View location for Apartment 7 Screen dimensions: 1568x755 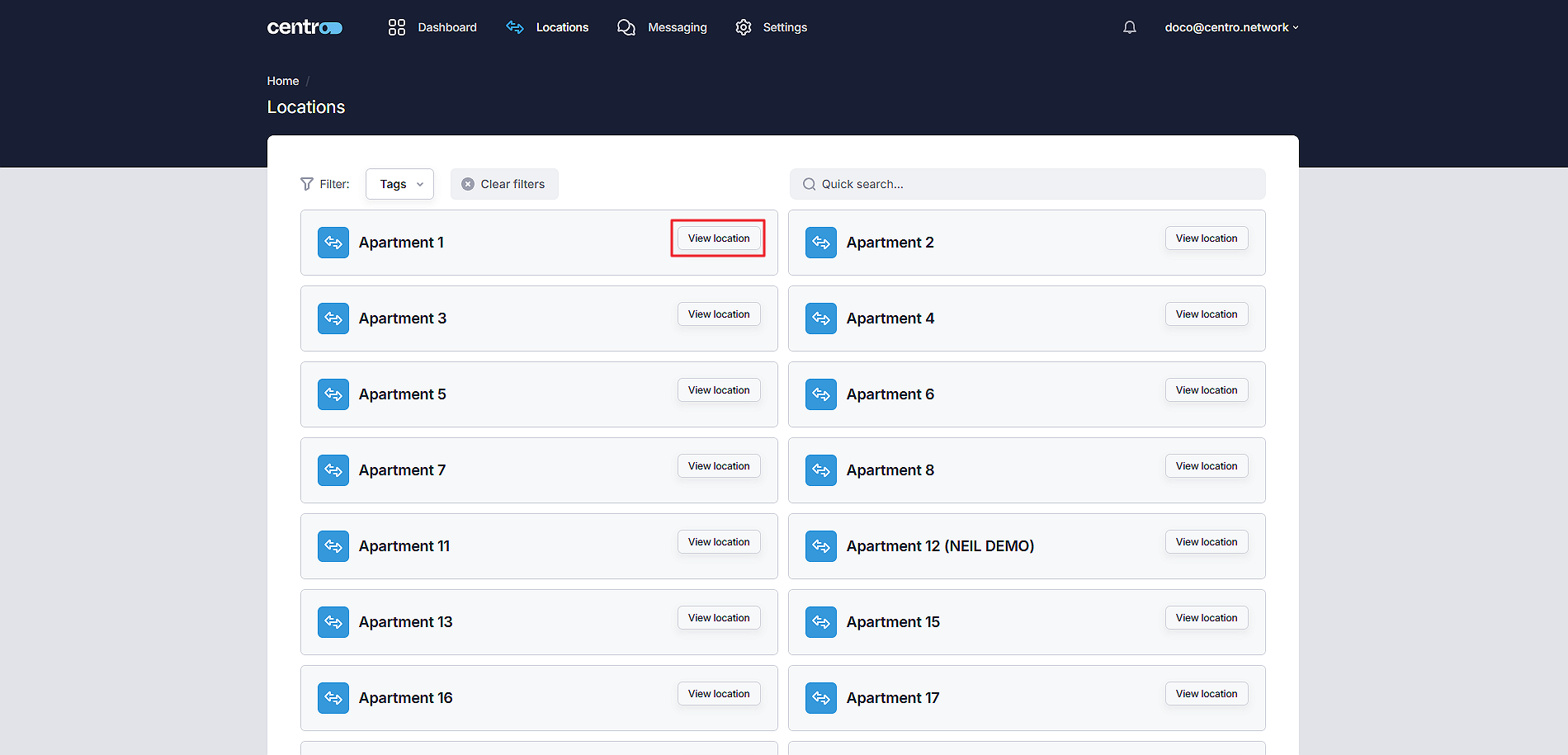click(719, 466)
